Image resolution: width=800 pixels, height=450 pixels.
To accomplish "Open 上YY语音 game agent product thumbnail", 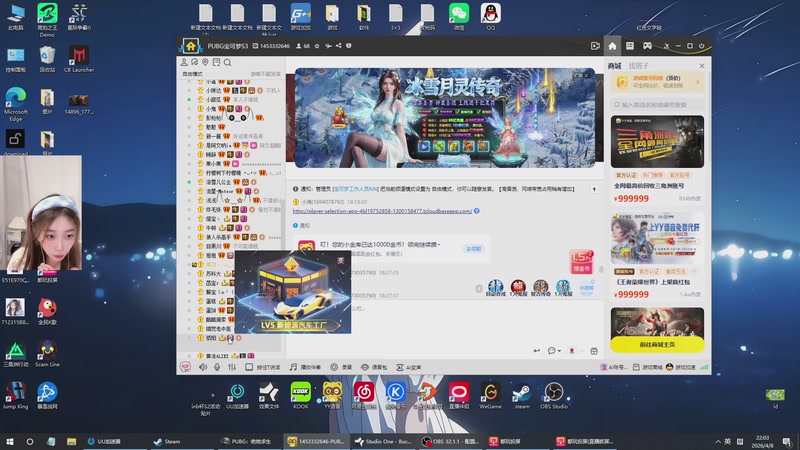I will click(x=657, y=239).
